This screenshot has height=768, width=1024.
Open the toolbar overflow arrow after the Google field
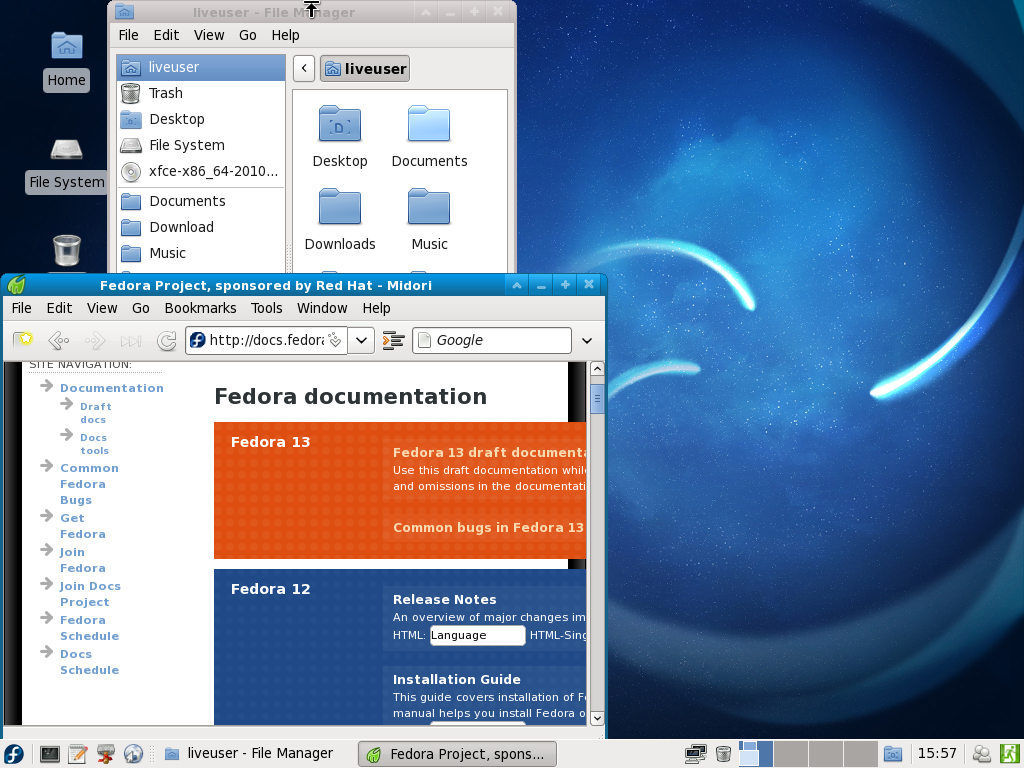coord(586,340)
